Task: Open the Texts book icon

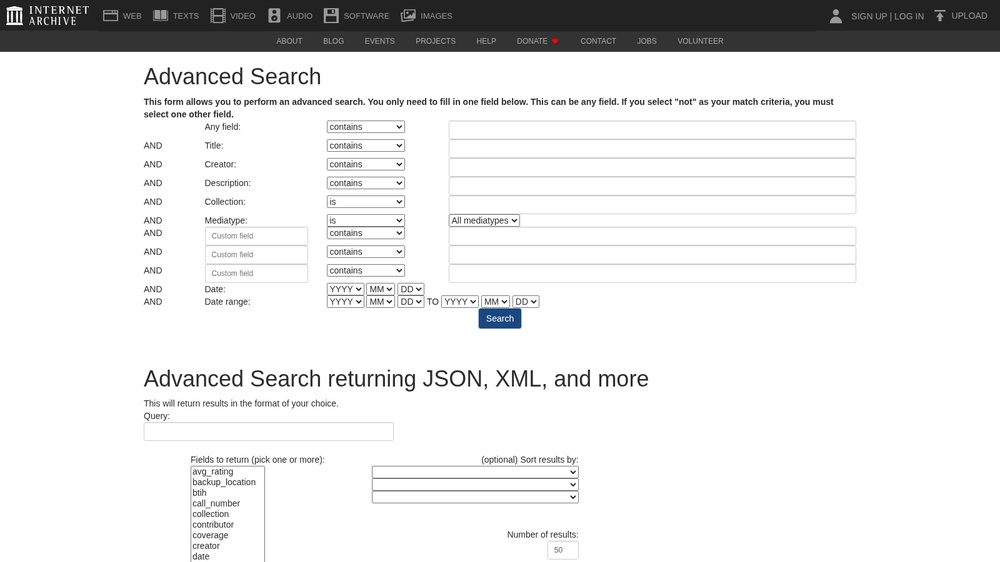Action: point(161,15)
